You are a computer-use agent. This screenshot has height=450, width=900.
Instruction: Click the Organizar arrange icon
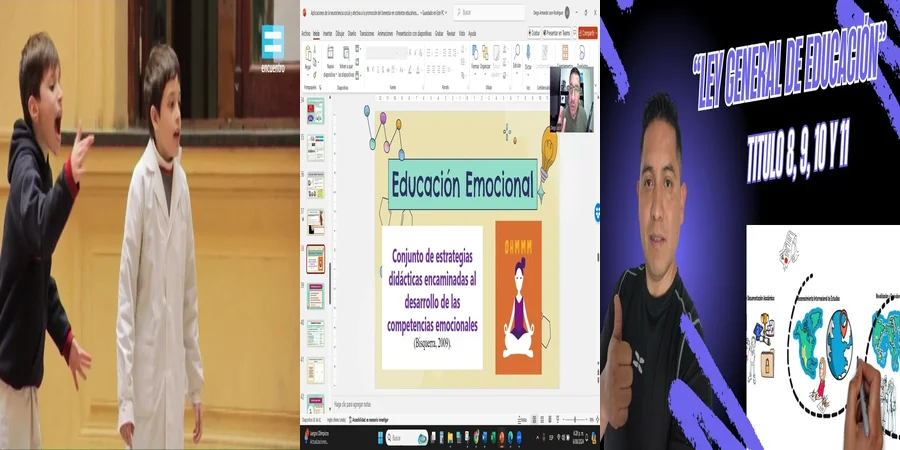point(485,52)
